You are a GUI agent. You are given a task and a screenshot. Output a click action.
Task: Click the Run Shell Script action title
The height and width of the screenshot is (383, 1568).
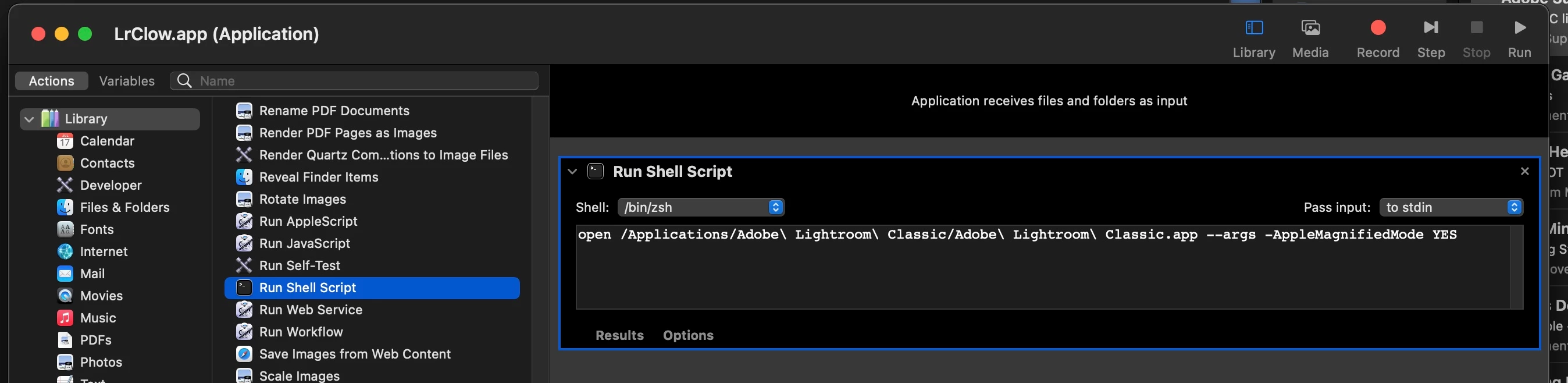point(672,172)
